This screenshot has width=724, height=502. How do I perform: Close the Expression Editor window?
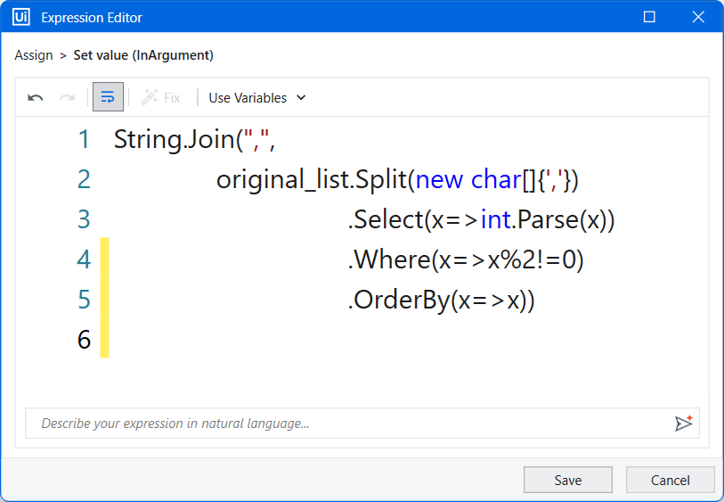pos(698,17)
